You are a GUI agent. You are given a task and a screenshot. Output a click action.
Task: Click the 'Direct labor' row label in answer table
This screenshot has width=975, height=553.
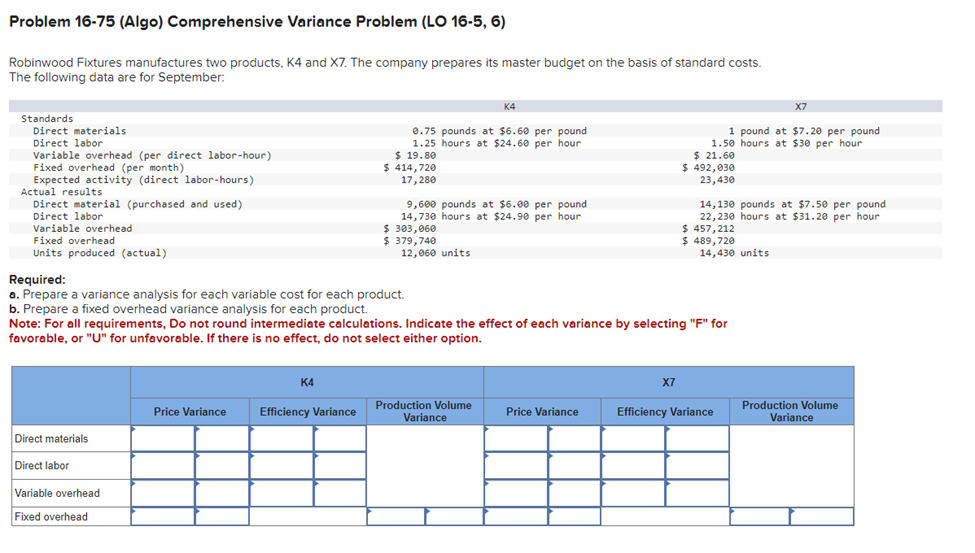(42, 465)
